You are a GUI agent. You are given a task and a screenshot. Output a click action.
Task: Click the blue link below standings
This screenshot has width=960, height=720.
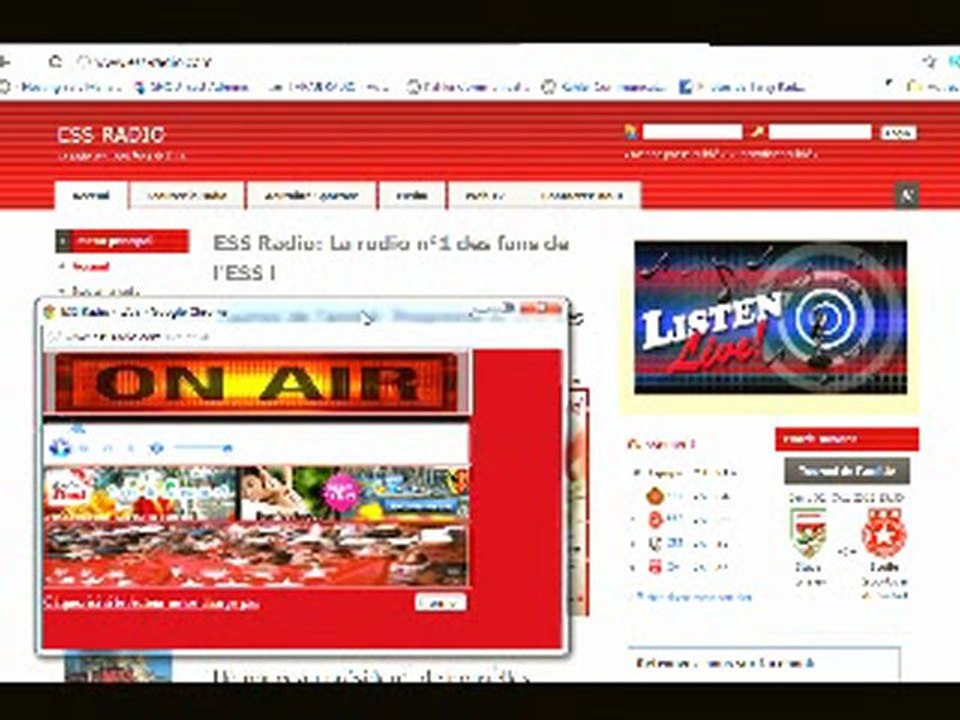pos(692,596)
